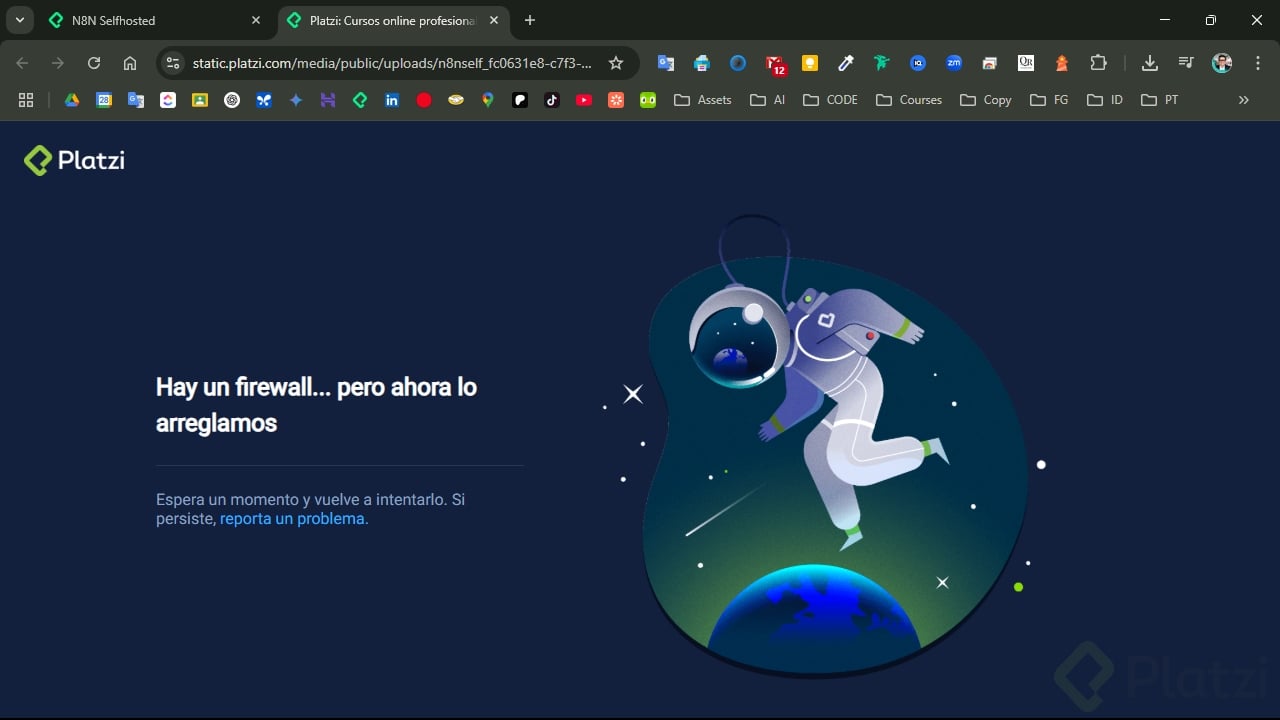Viewport: 1280px width, 720px height.
Task: Open the Google Drive bookmark
Action: click(x=72, y=100)
